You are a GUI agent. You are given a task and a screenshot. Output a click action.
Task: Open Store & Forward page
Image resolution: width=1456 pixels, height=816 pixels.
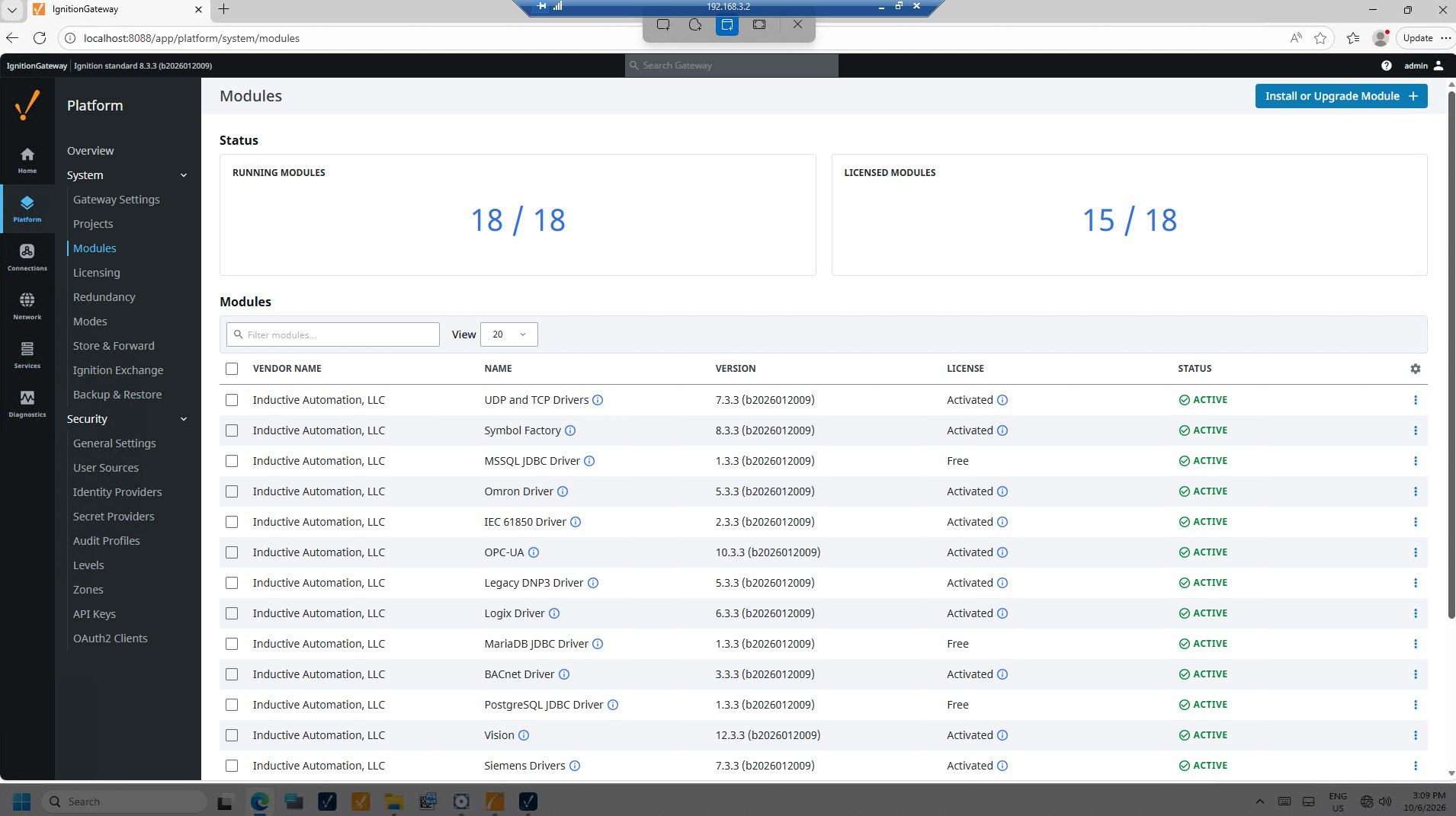114,346
